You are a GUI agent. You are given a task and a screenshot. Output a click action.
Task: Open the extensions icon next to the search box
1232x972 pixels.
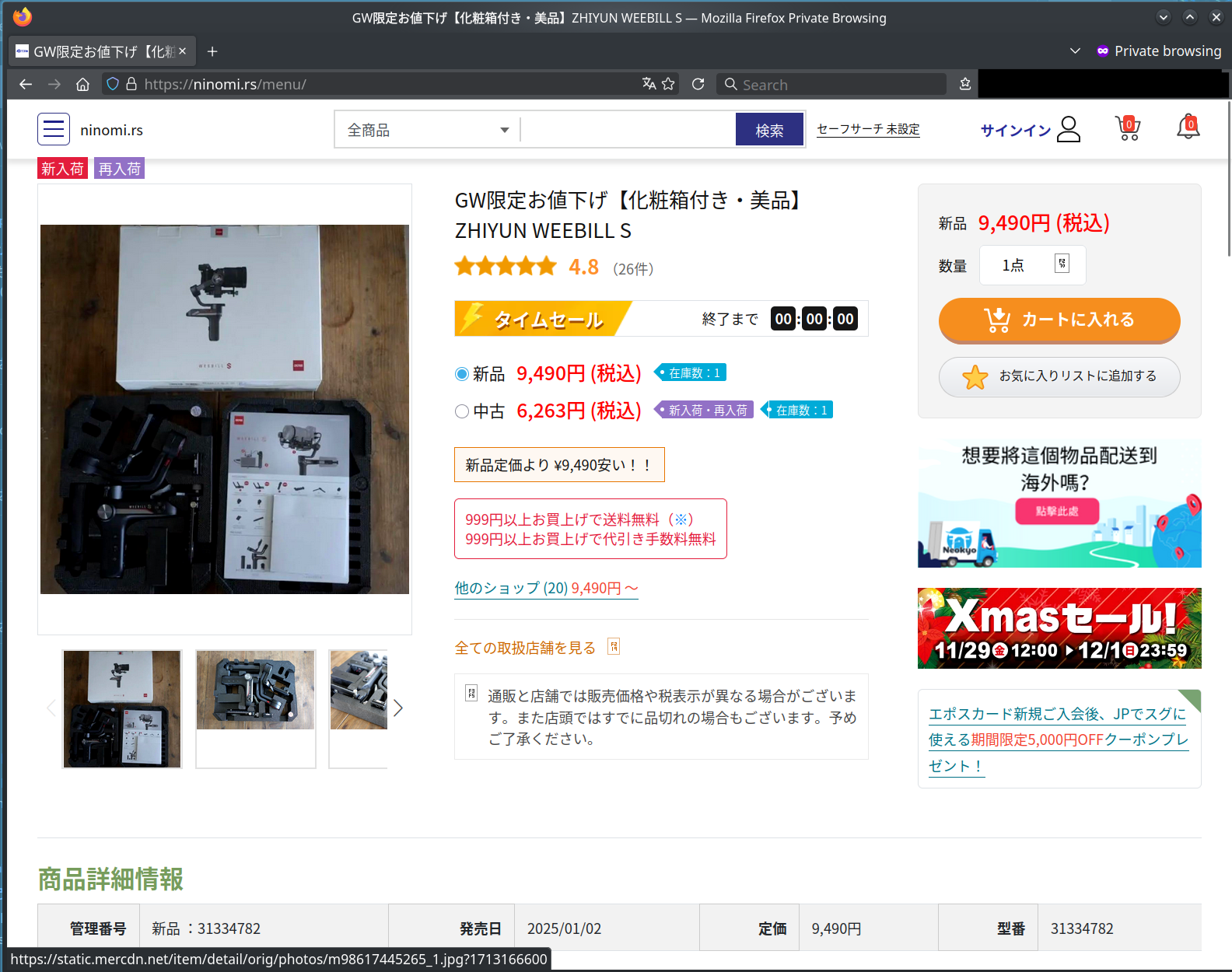tap(965, 84)
